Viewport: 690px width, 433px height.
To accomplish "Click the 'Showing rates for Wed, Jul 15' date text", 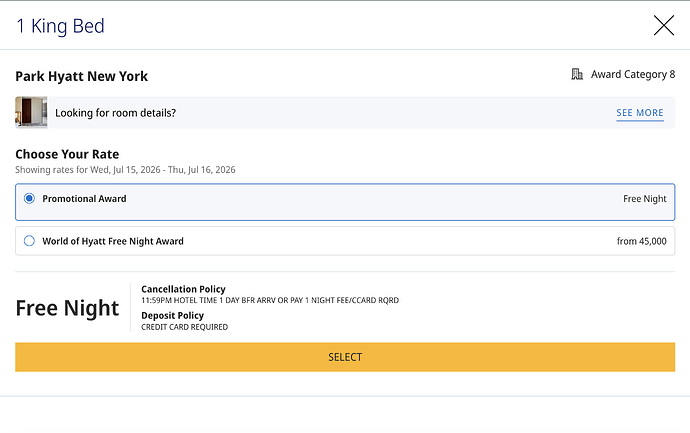I will click(x=125, y=170).
